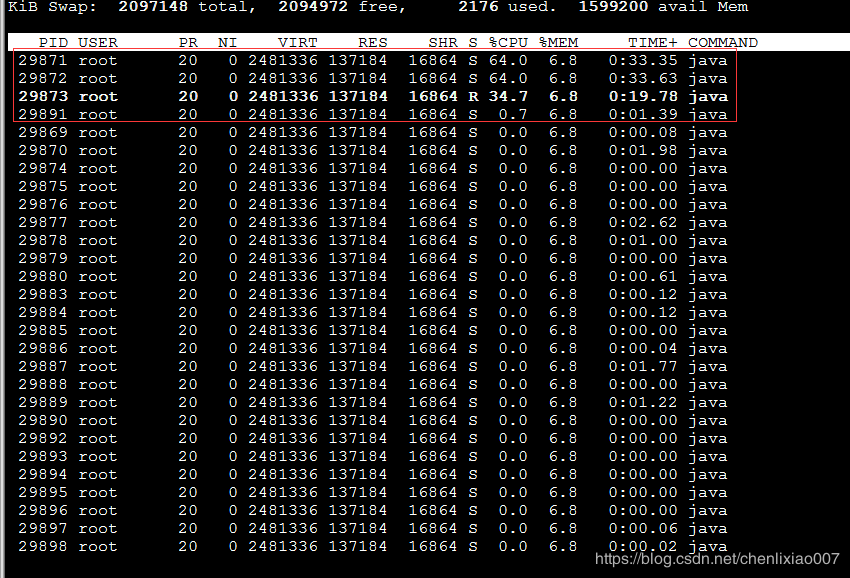Select PID 29891 in the process list

tap(43, 114)
